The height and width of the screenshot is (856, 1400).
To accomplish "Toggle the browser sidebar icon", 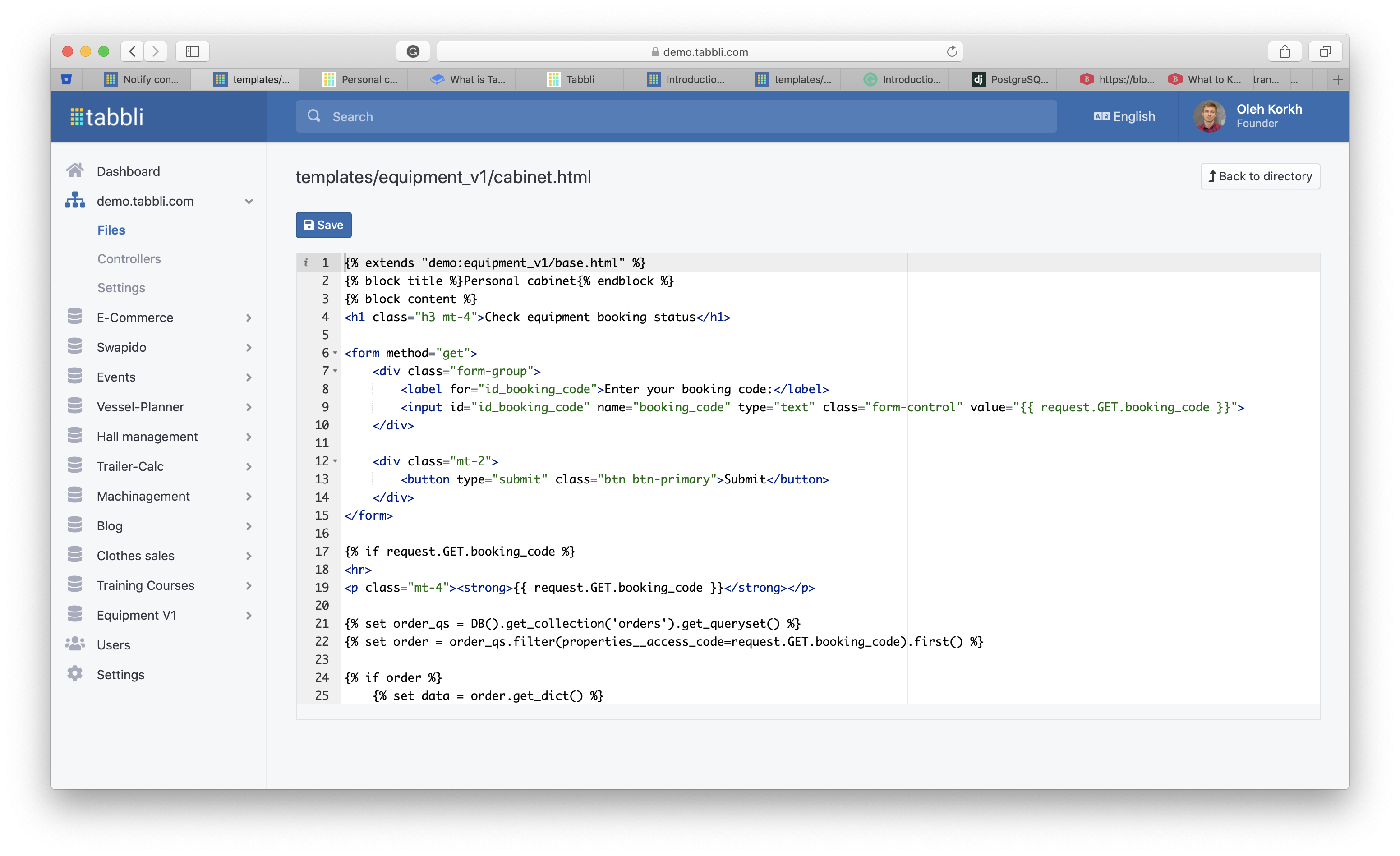I will point(192,52).
